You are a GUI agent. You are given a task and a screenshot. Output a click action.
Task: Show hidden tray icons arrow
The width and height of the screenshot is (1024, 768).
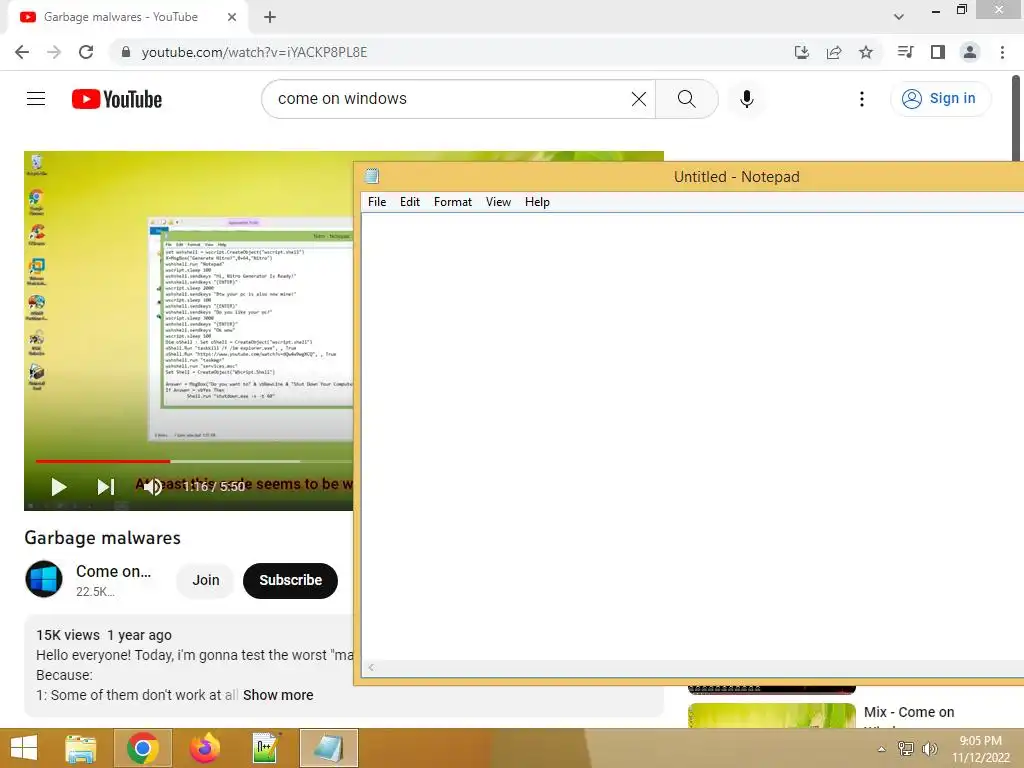[882, 749]
